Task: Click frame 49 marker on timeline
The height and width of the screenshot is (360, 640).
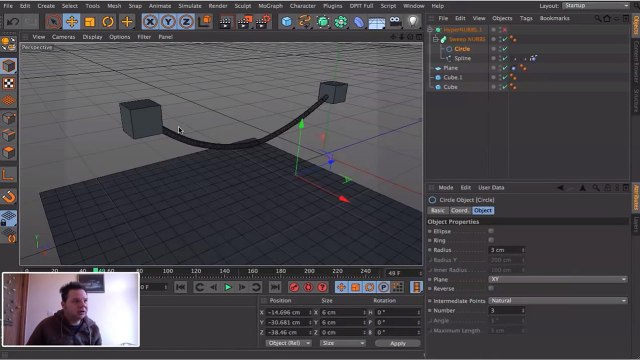Action: tap(96, 270)
